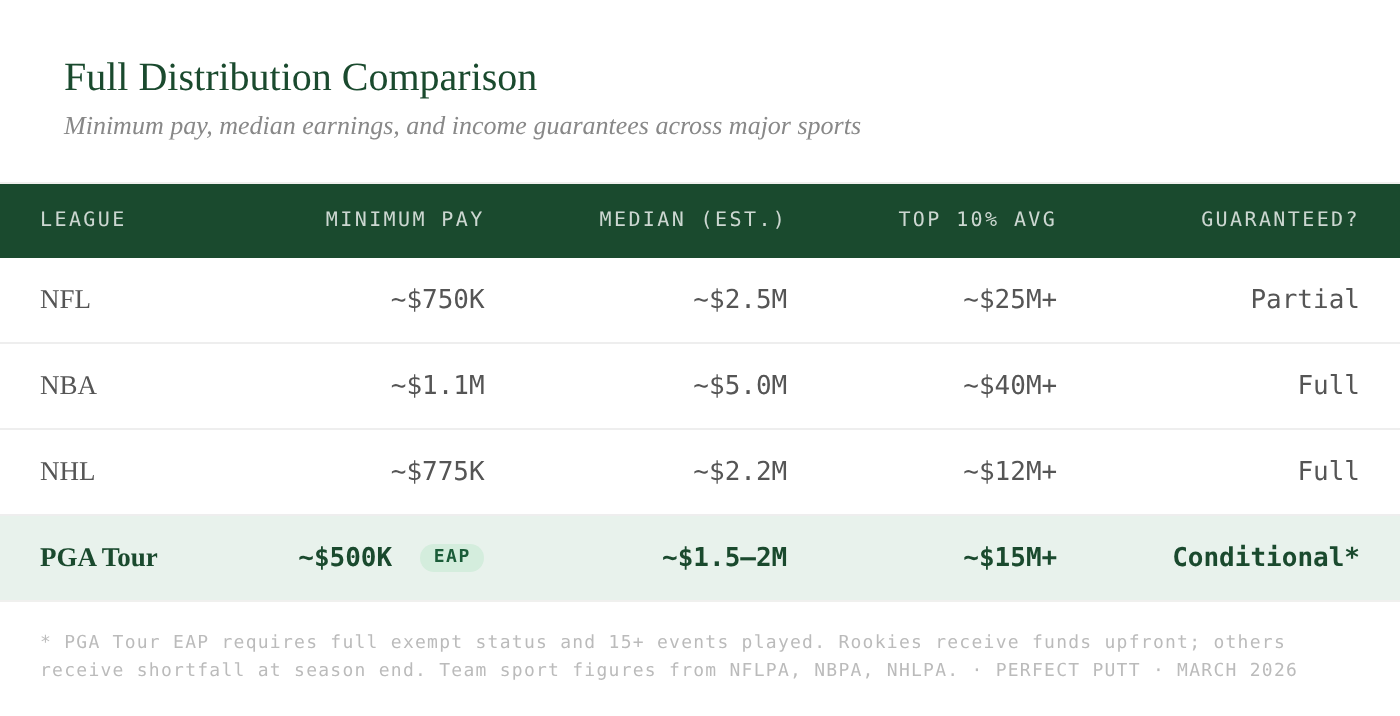Click the GUARANTEED? column header

[x=1279, y=220]
